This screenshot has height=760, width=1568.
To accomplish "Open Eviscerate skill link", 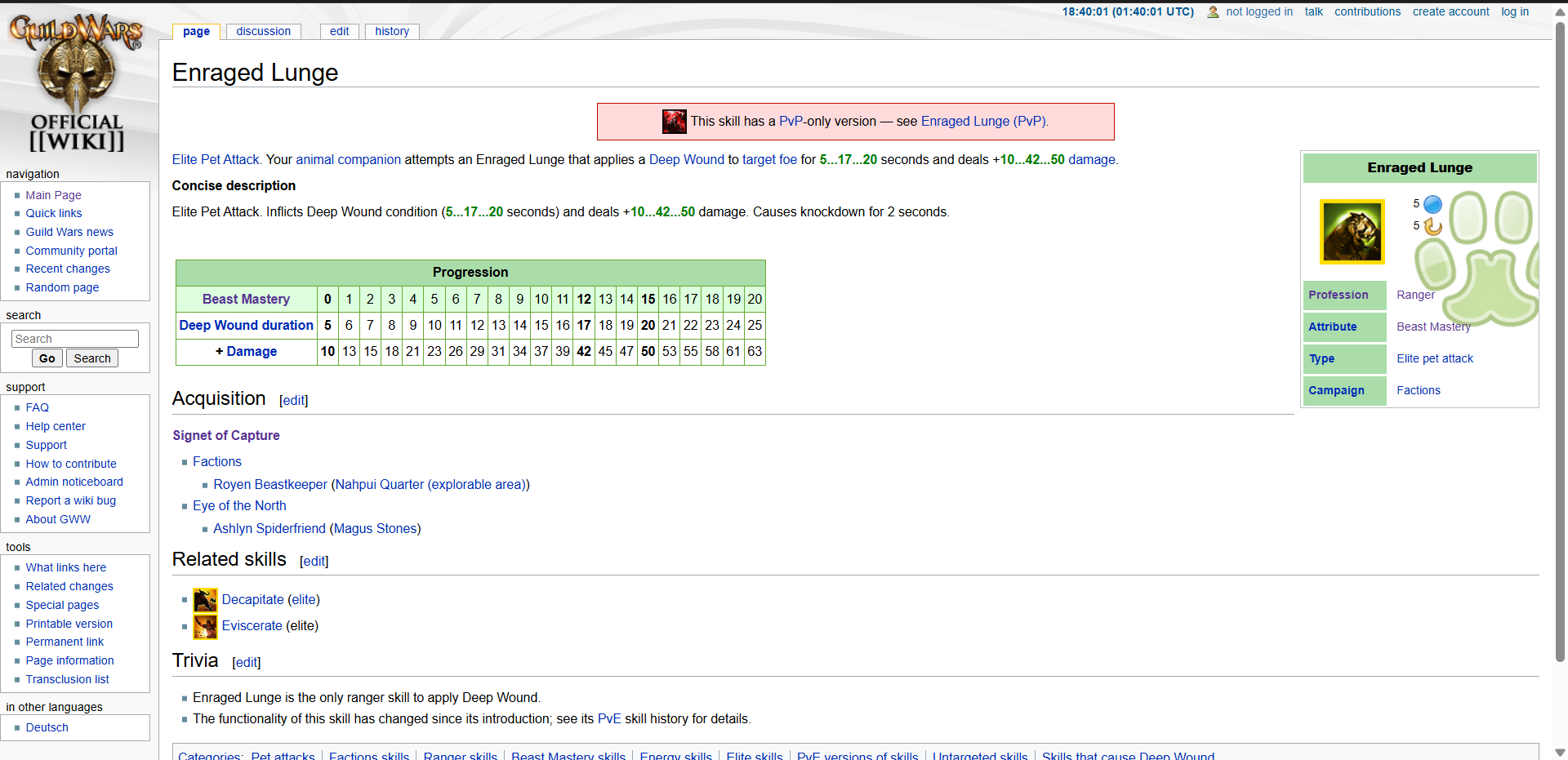I will [x=252, y=626].
